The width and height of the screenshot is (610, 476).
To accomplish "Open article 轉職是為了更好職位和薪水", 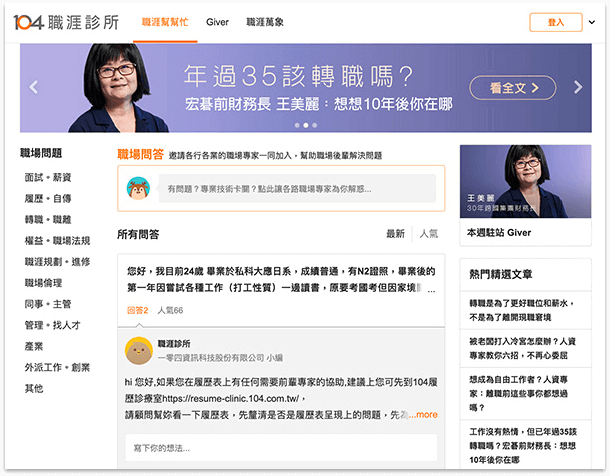I will click(x=521, y=310).
